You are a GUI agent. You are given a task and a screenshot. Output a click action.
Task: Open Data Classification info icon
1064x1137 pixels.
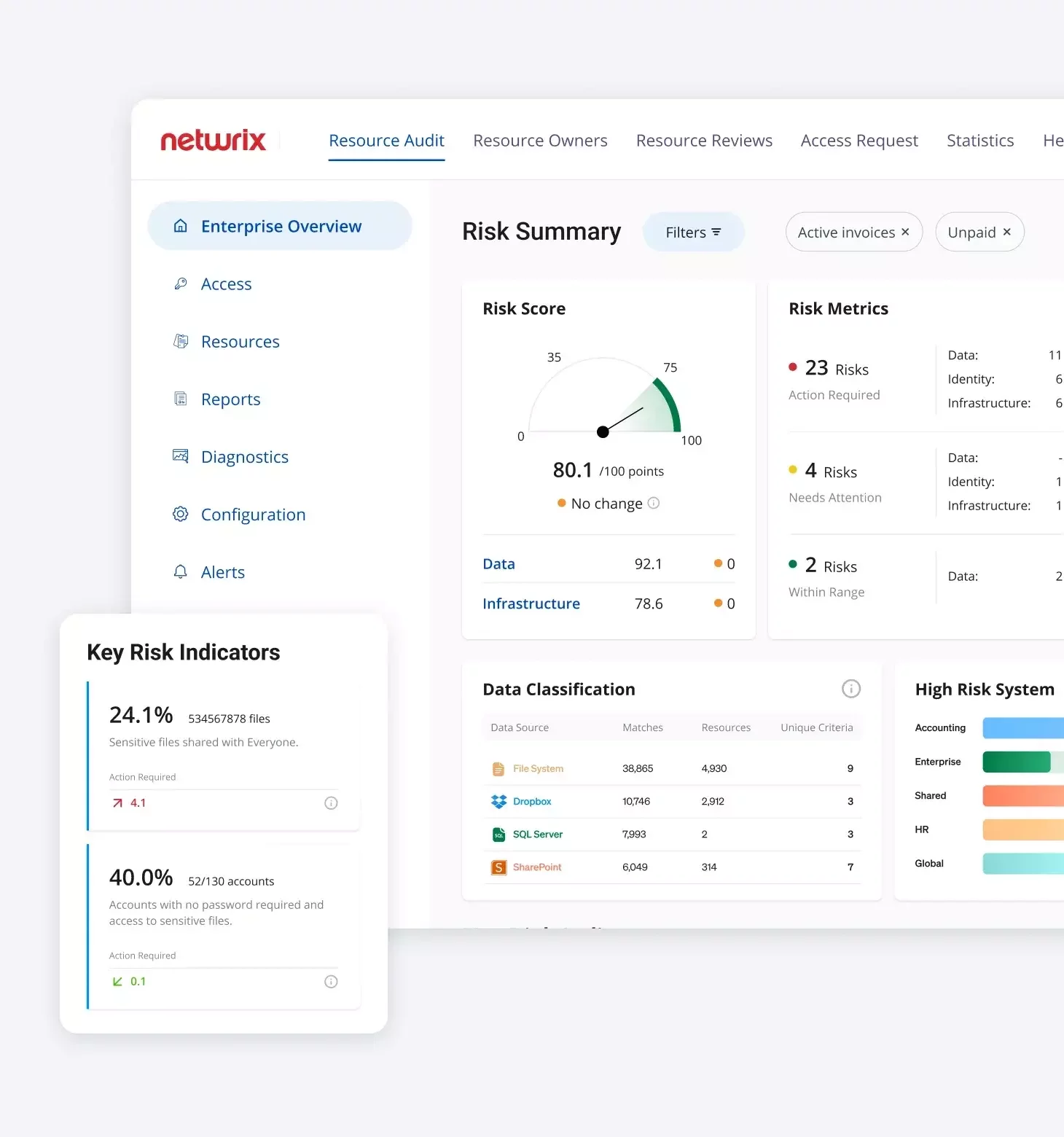pos(850,689)
